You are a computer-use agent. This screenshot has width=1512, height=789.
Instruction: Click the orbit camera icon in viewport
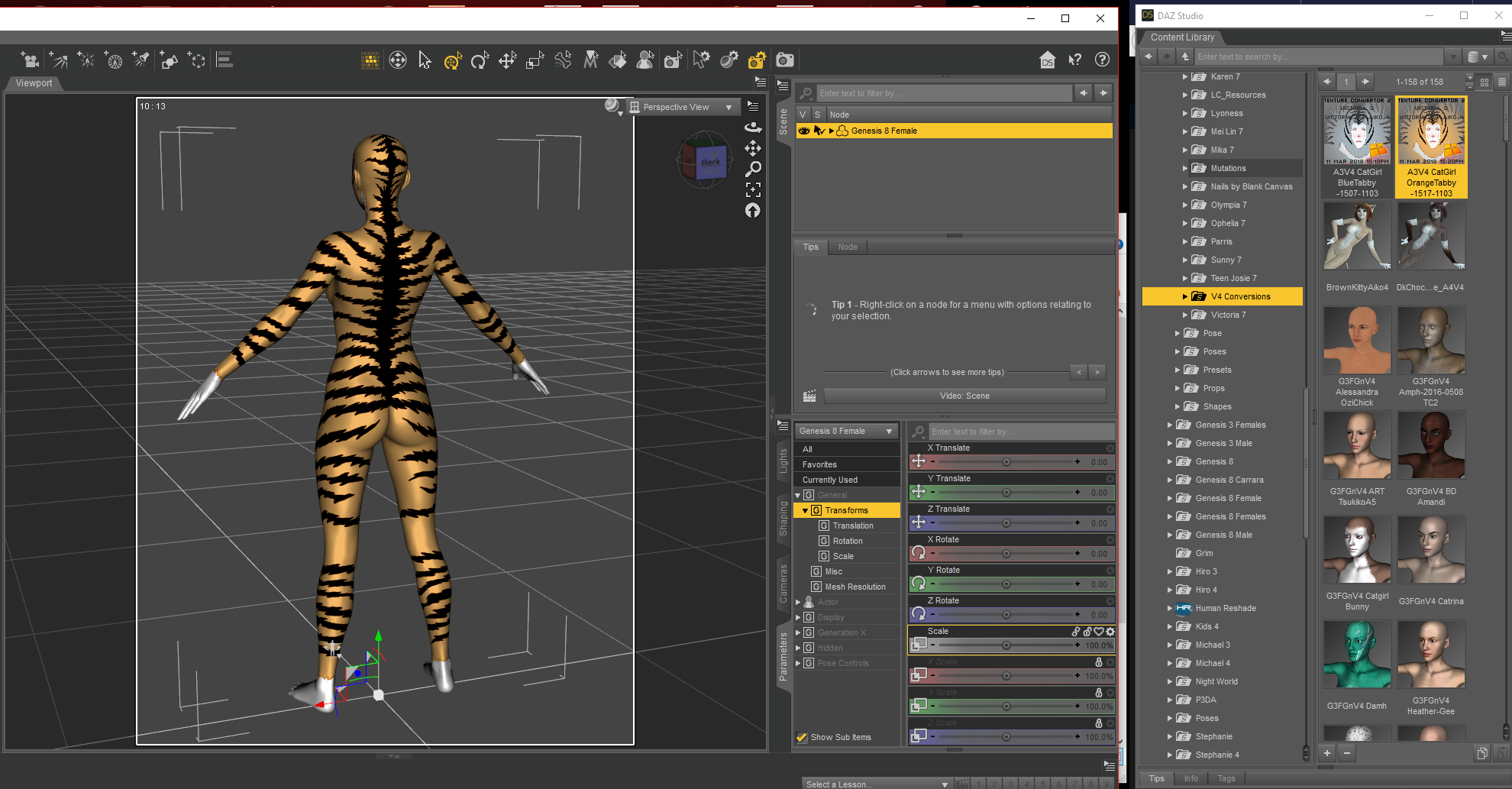[753, 127]
